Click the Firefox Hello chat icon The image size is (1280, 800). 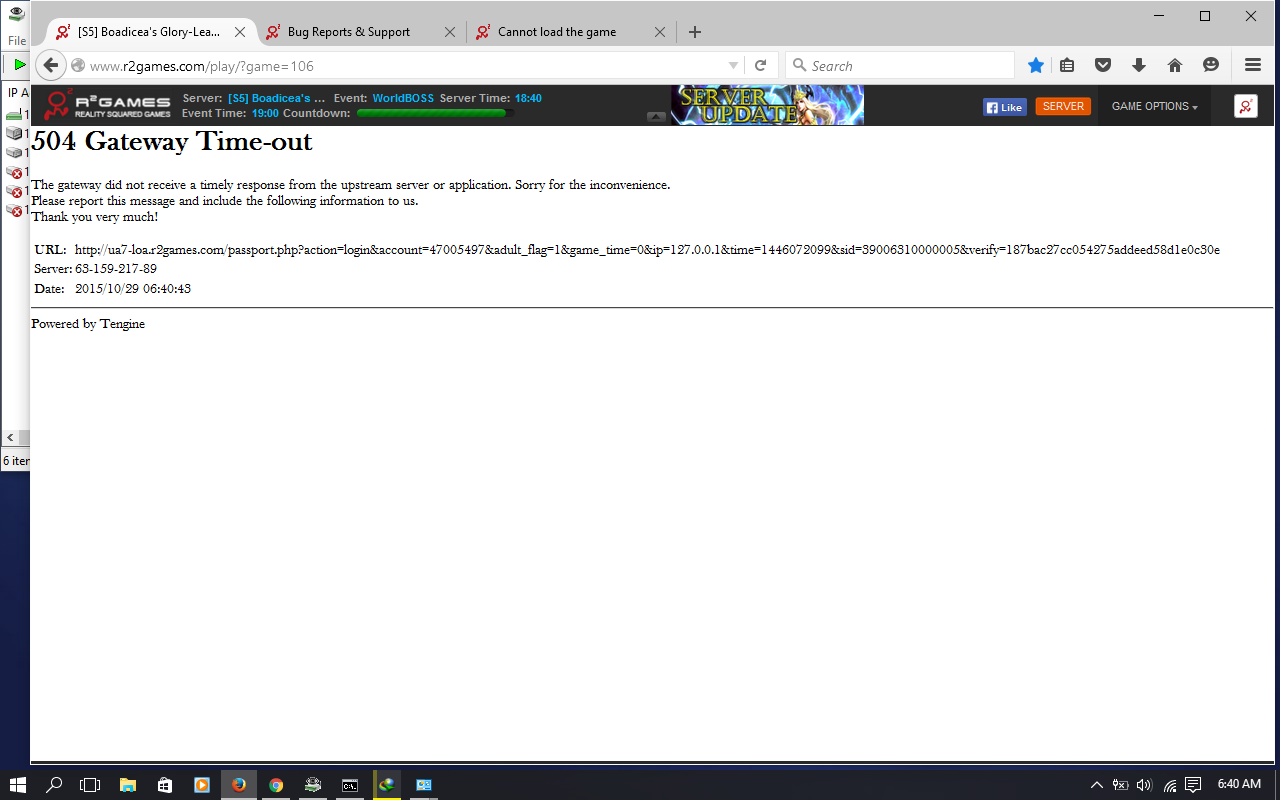coord(1211,66)
